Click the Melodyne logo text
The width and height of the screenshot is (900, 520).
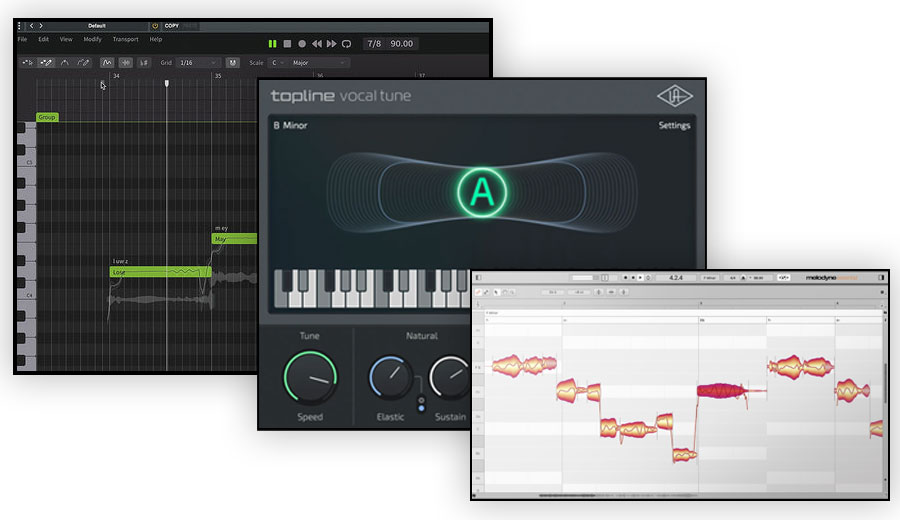tap(832, 278)
